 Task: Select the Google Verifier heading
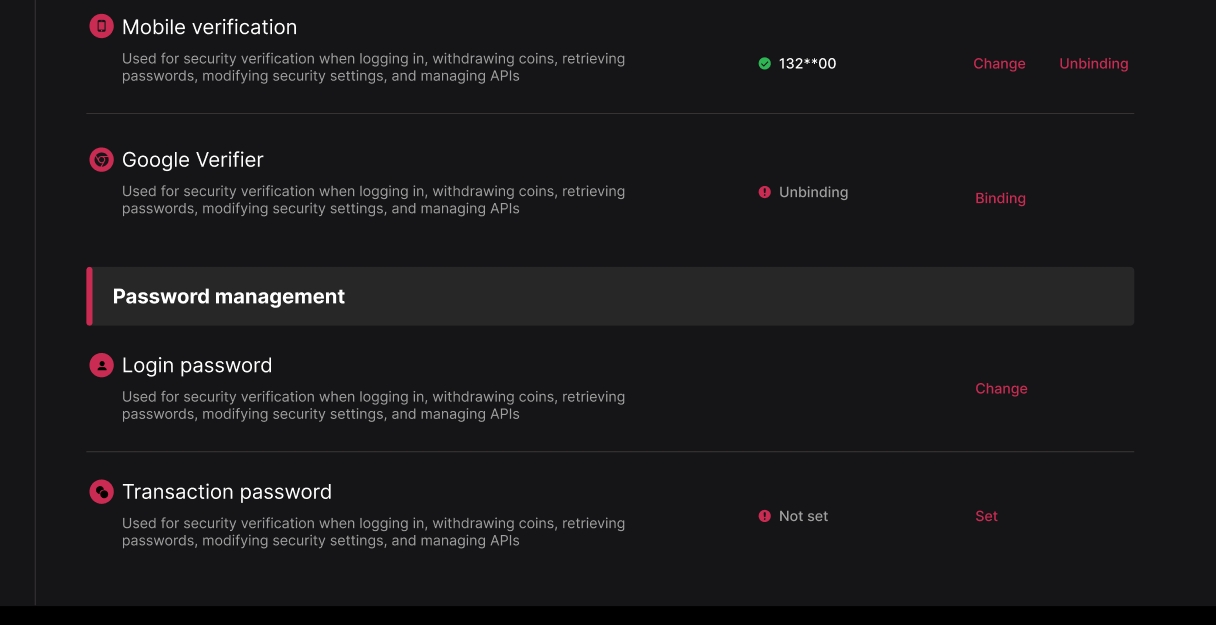193,160
